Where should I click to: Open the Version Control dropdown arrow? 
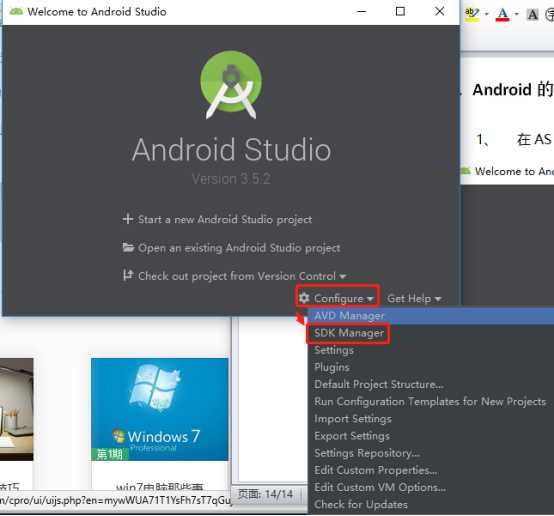point(342,276)
